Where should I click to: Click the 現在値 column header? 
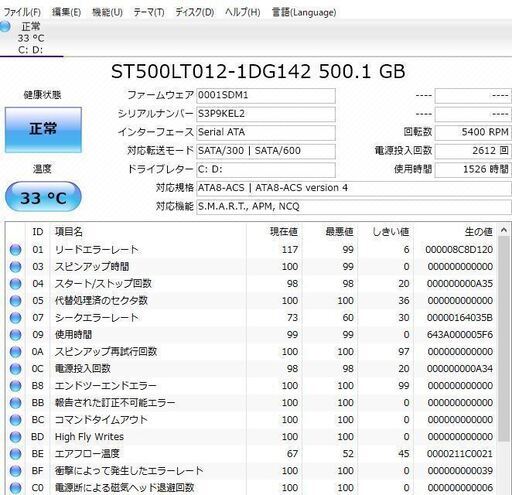point(274,232)
